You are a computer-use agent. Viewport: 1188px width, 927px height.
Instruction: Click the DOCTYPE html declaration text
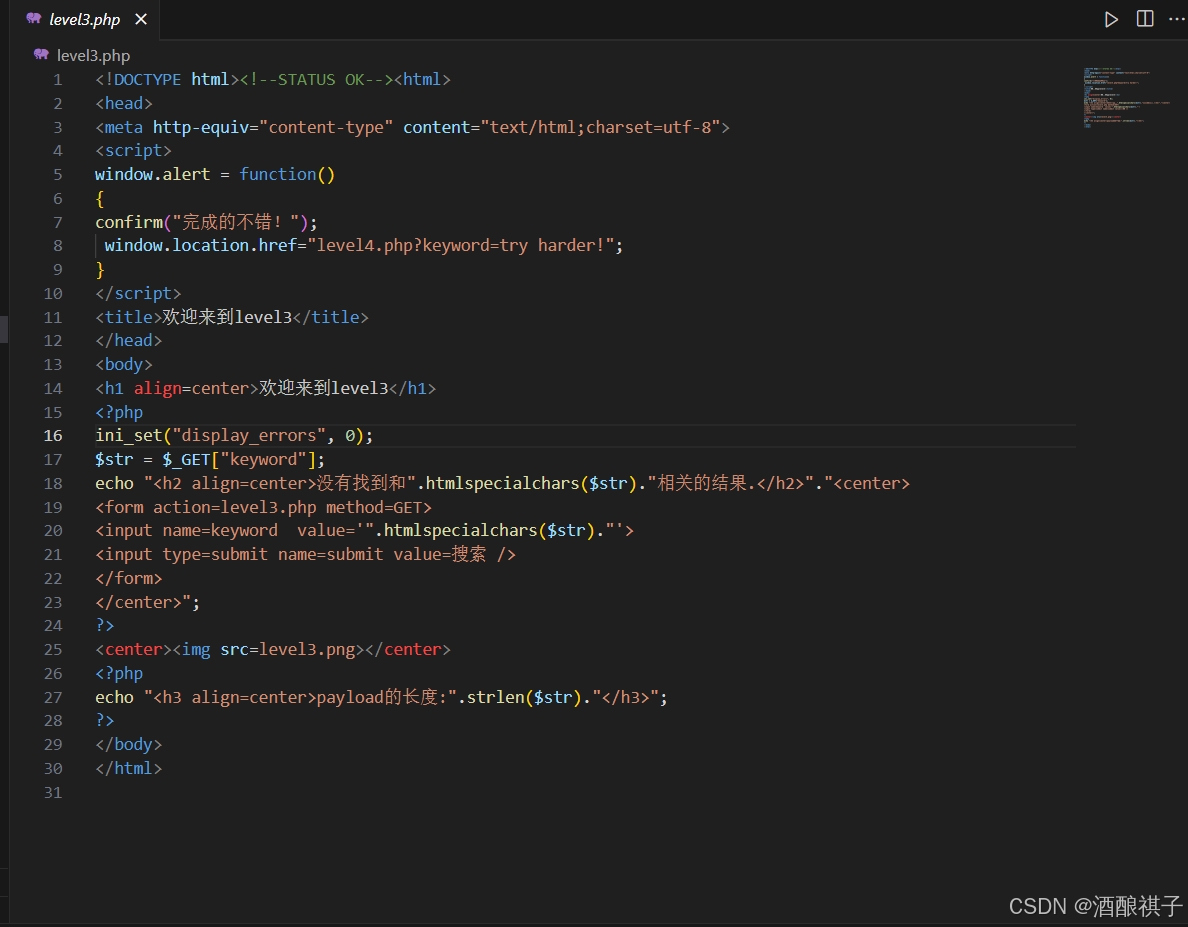pos(167,80)
